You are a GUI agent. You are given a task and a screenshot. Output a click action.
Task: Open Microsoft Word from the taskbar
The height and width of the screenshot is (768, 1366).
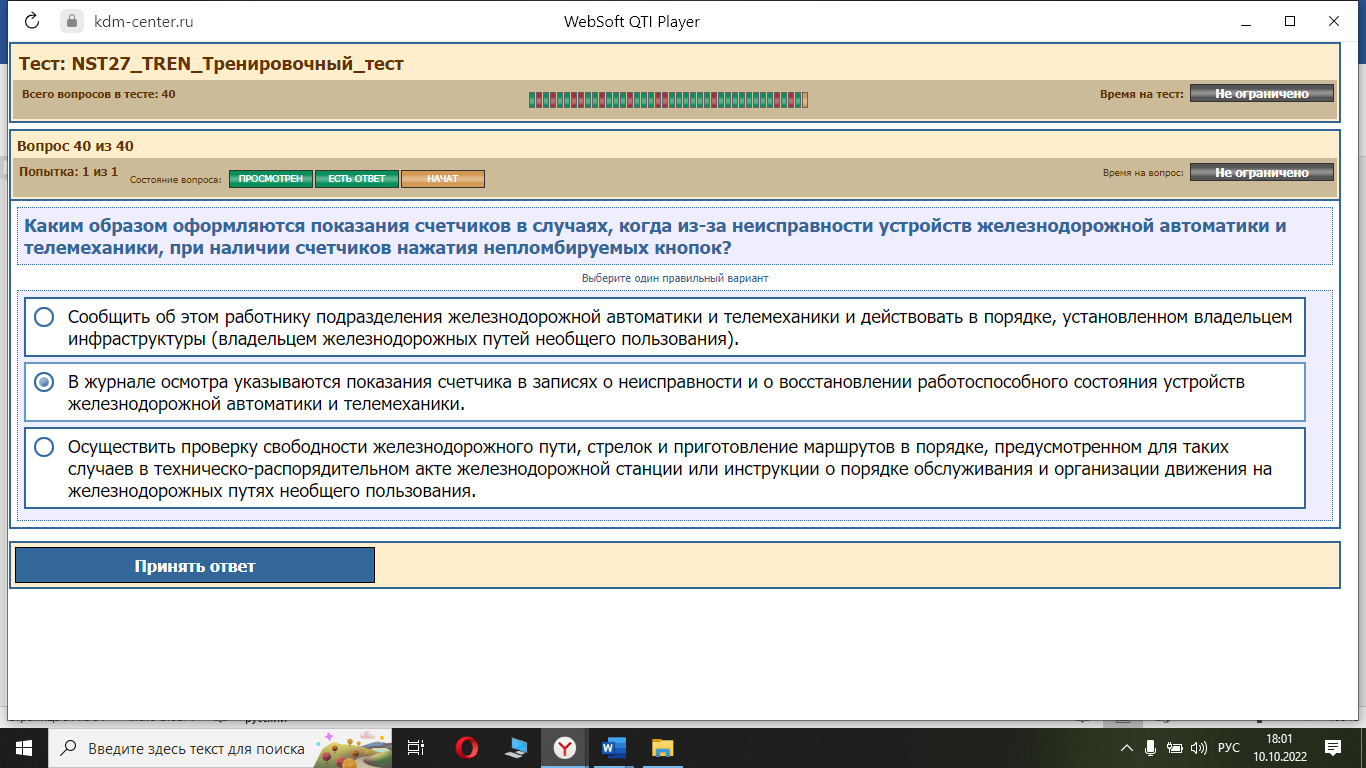613,747
